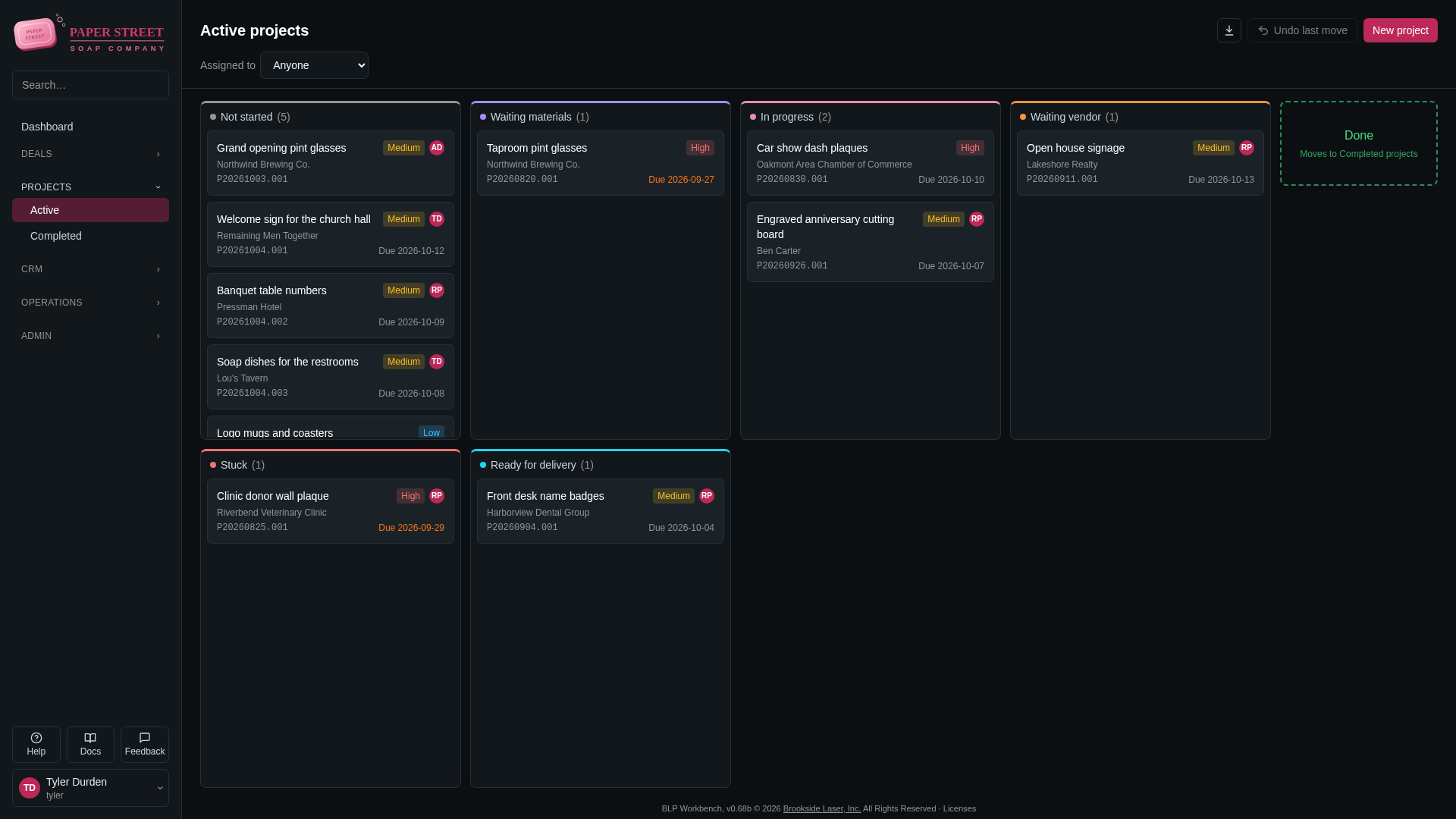
Task: Click TD avatar on Welcome sign card
Action: tap(437, 219)
